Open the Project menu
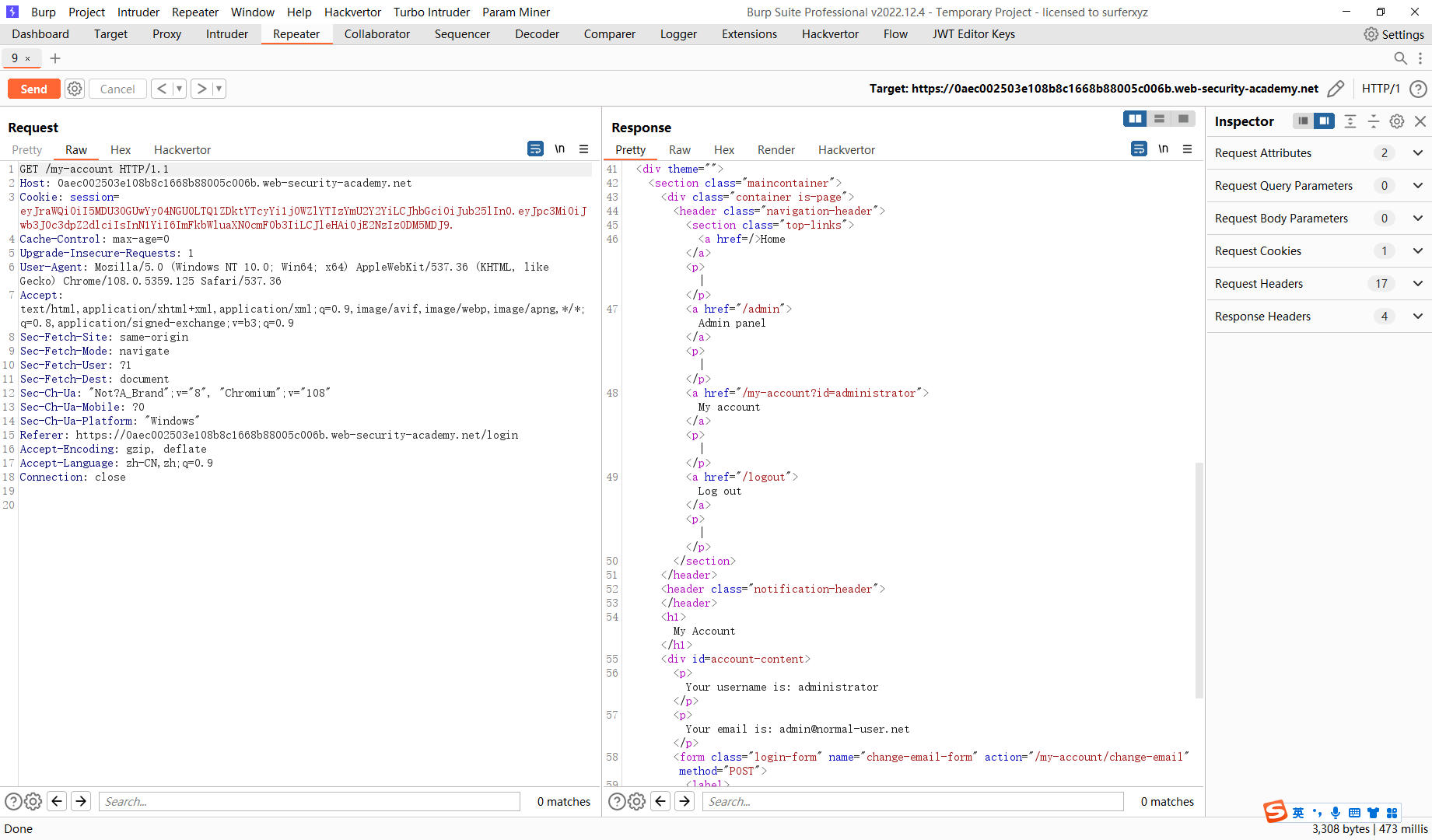 [86, 12]
